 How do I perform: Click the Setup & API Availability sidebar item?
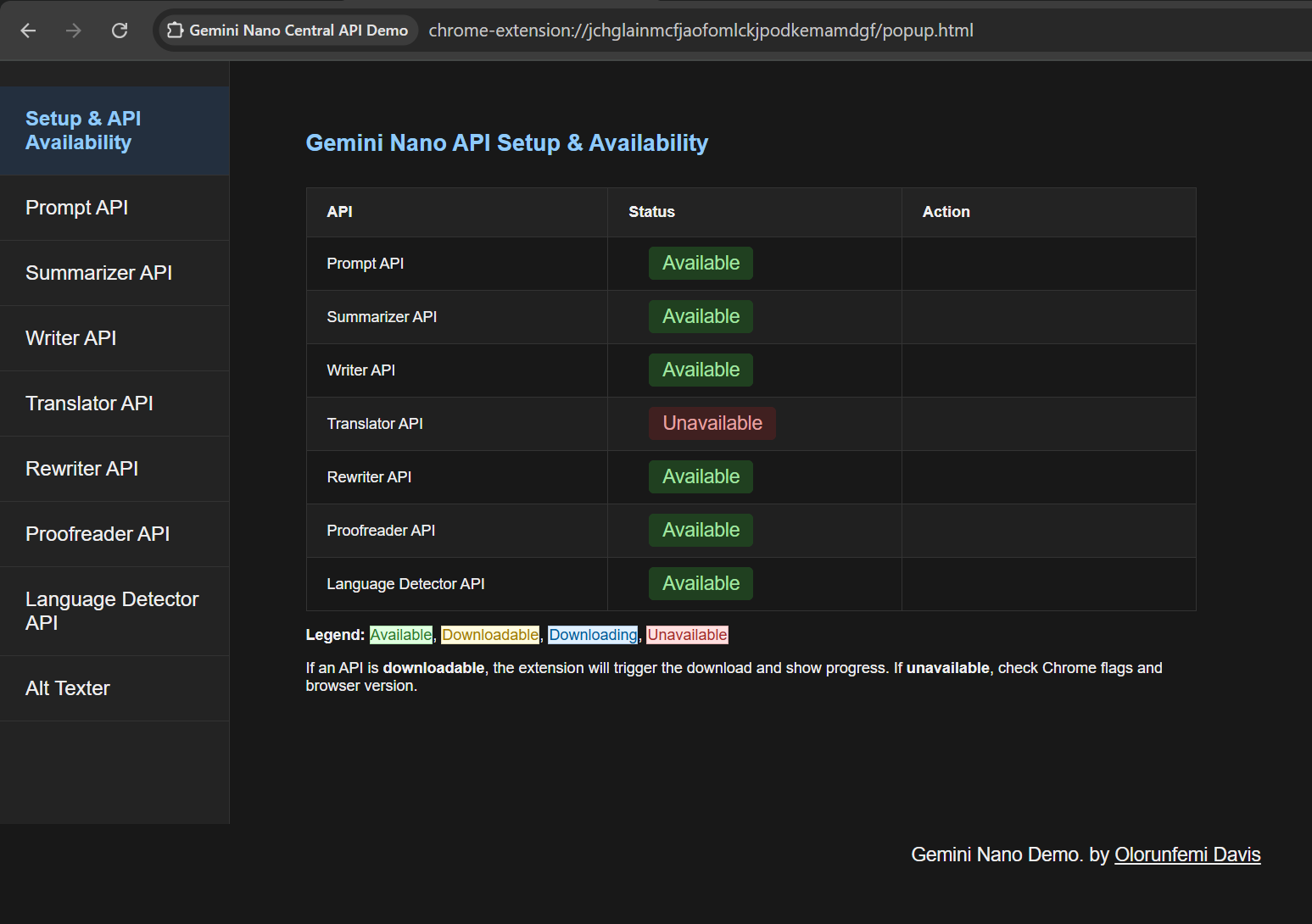tap(83, 131)
